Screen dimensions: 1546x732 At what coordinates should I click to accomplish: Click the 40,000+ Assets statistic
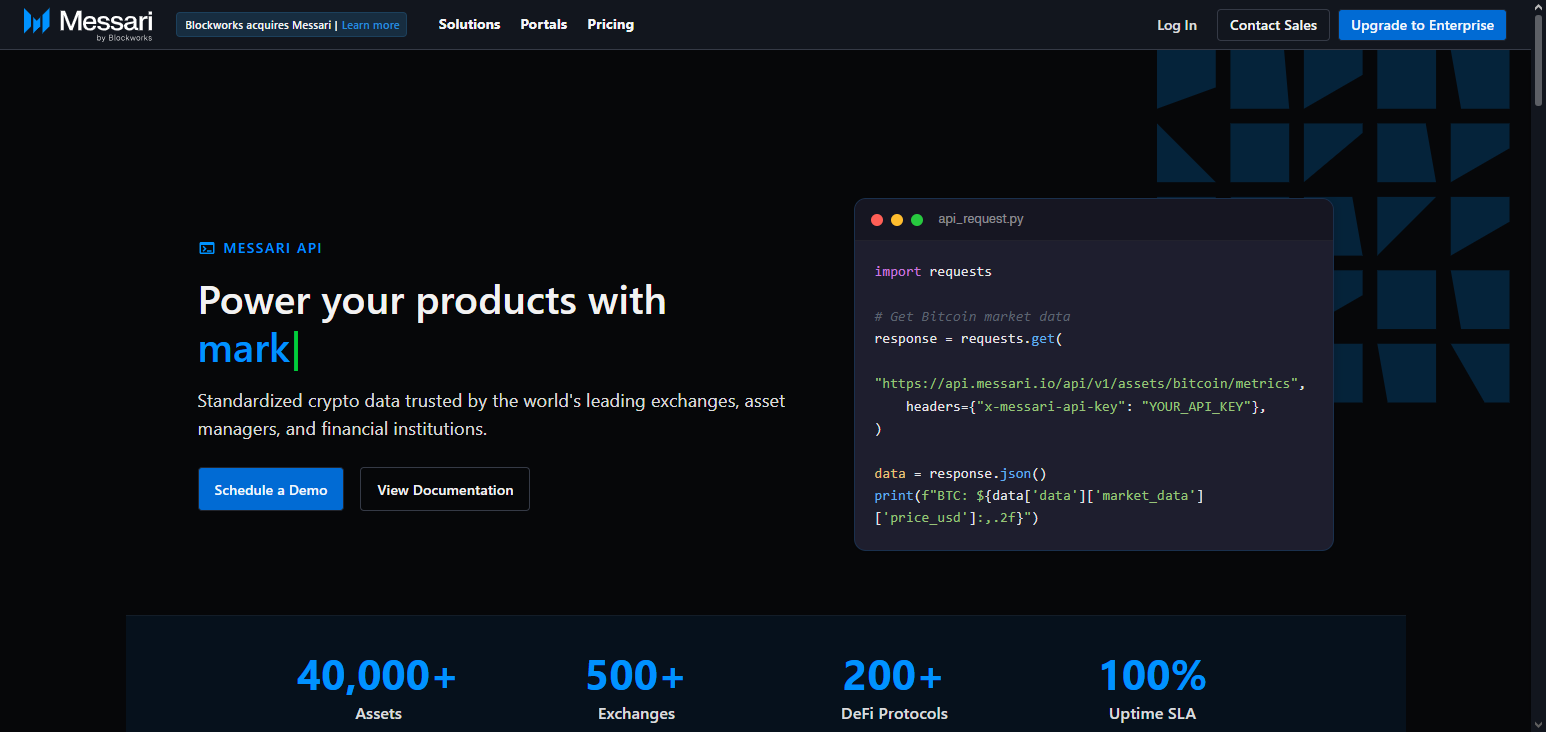coord(377,689)
